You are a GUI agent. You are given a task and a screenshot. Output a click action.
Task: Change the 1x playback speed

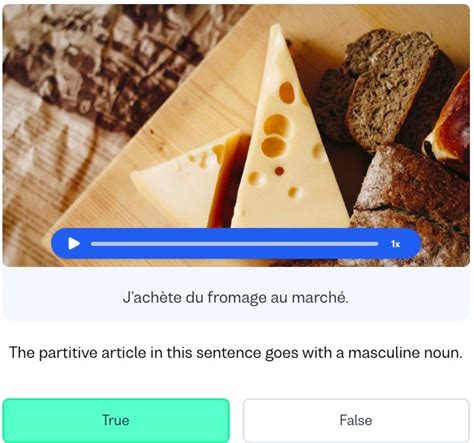click(x=395, y=244)
